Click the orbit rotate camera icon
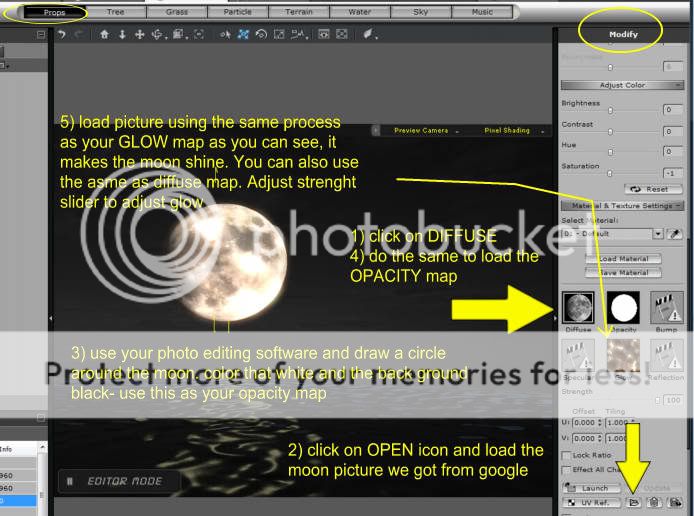 [x=261, y=35]
